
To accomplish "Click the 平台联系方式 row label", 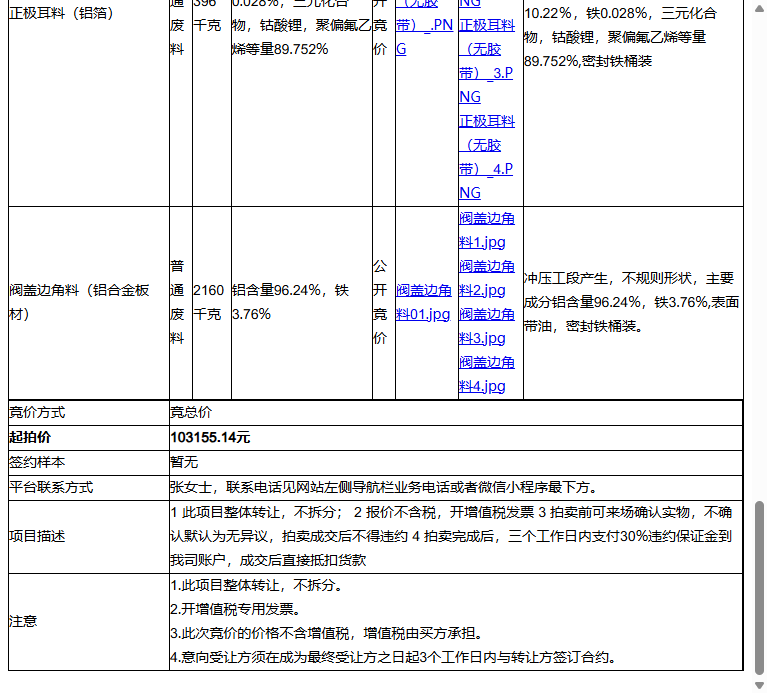I will 51,488.
